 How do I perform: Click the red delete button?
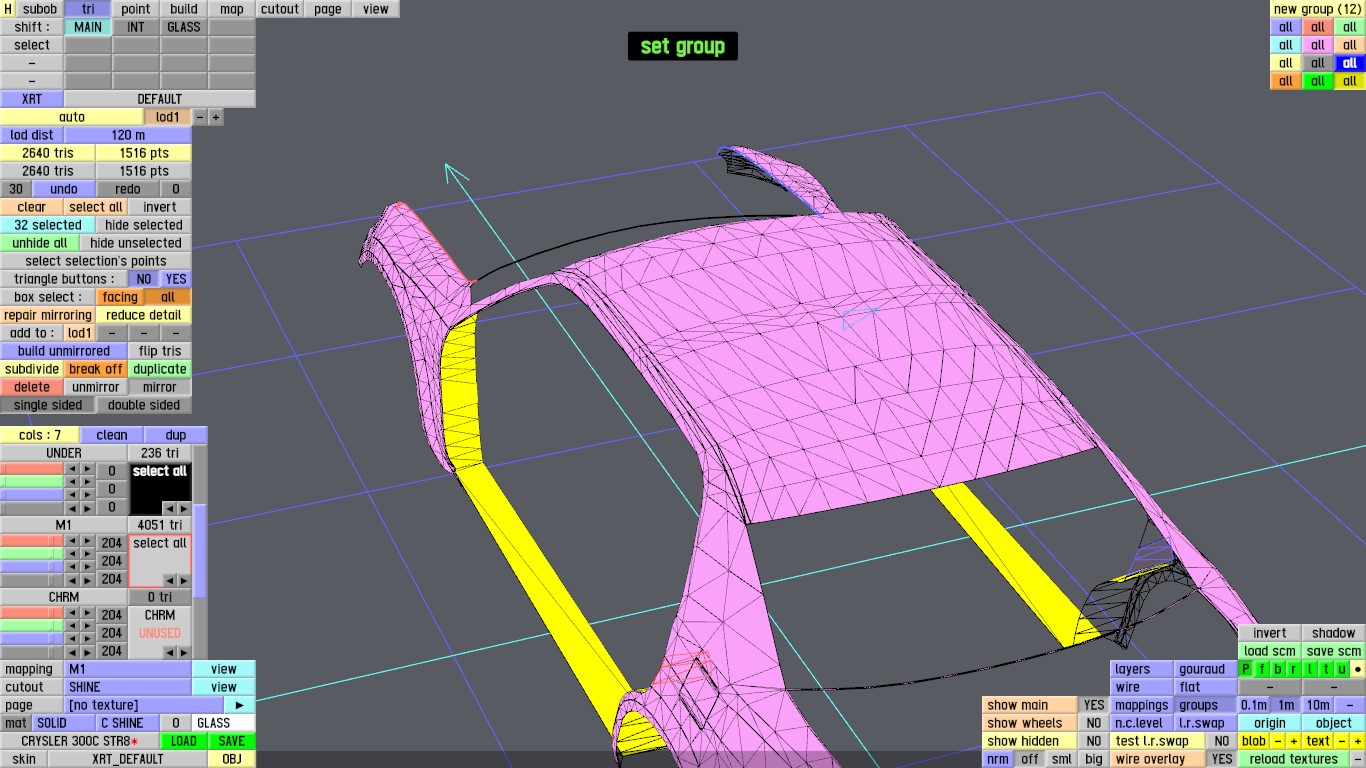(x=32, y=387)
